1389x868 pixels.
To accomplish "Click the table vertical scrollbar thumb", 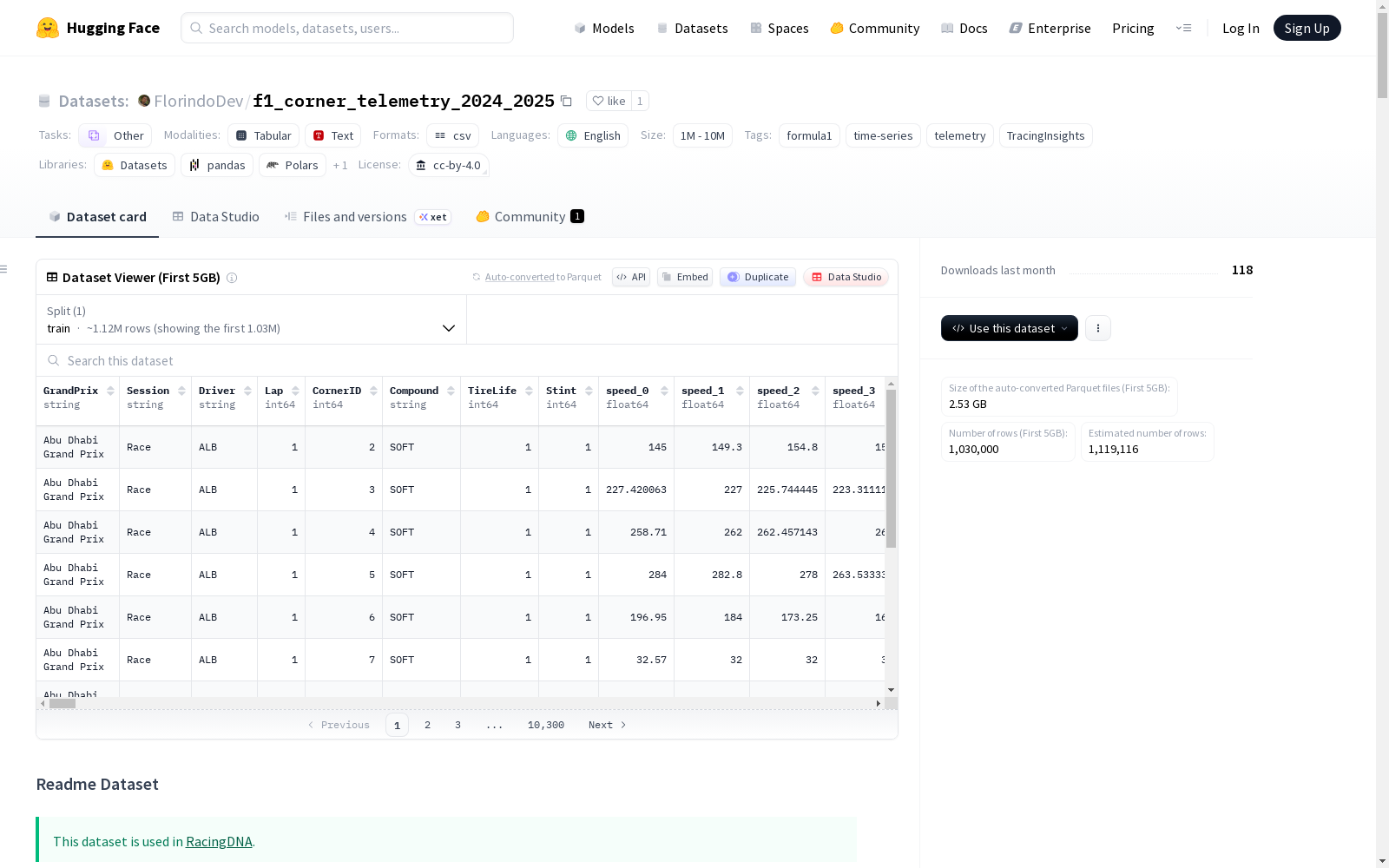I will tap(892, 469).
